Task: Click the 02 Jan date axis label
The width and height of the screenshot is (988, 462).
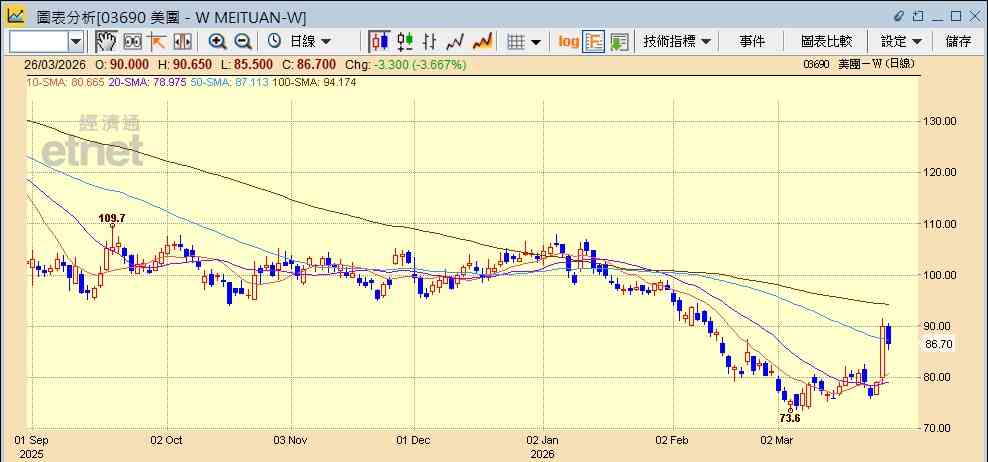Action: pyautogui.click(x=543, y=440)
